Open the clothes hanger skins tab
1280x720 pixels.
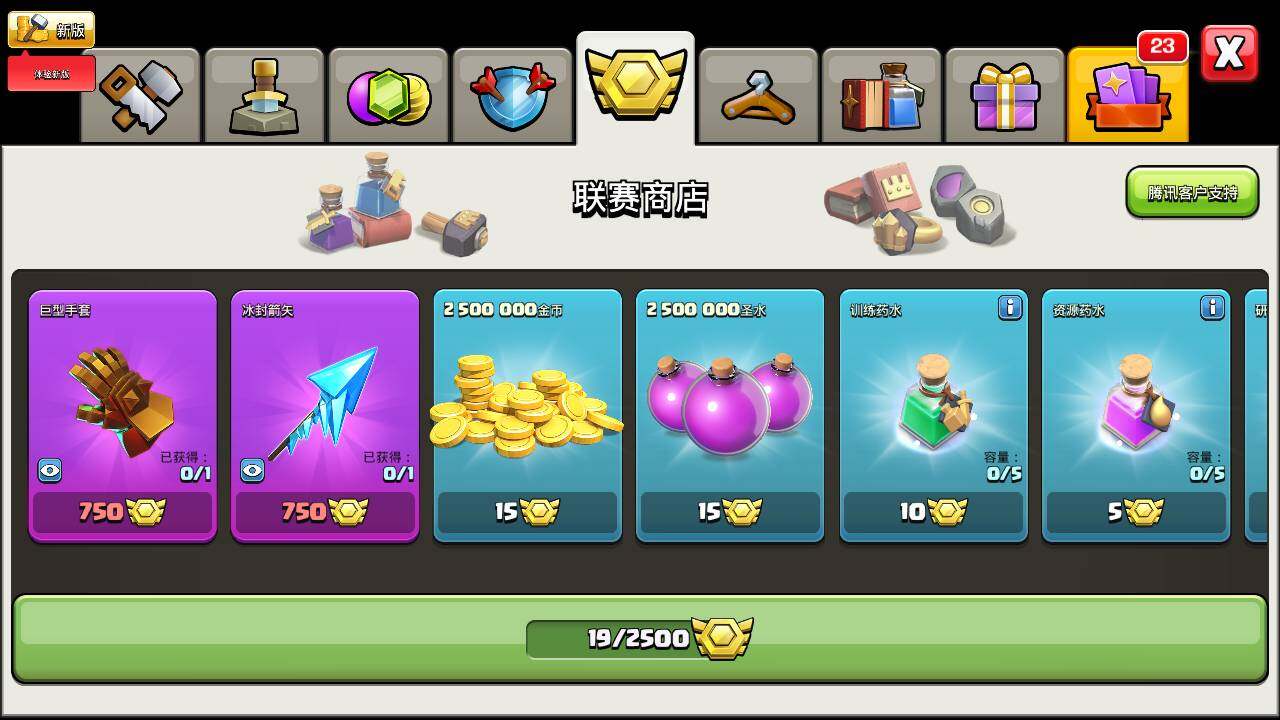[x=759, y=96]
